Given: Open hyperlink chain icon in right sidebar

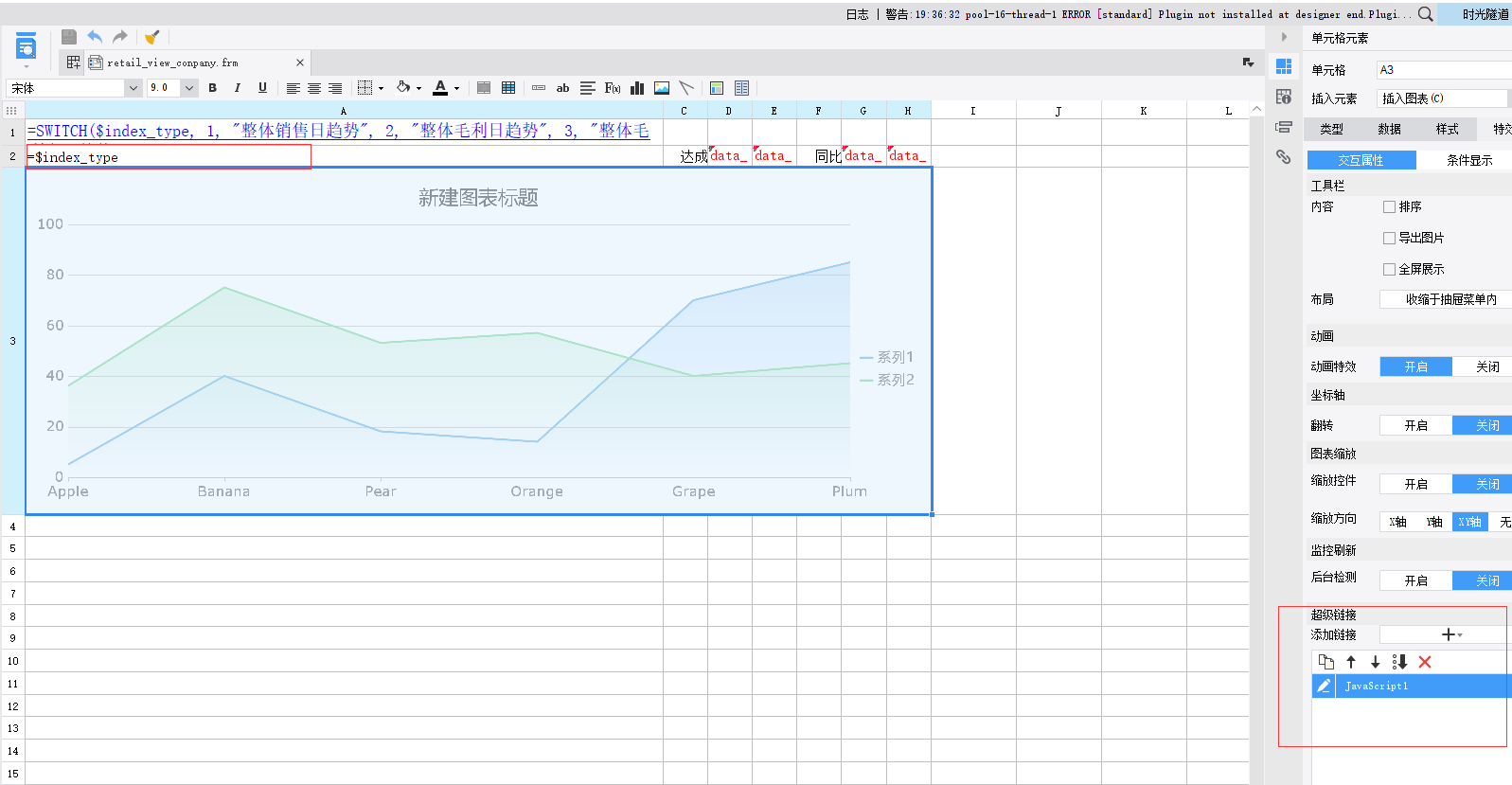Looking at the screenshot, I should coord(1284,157).
